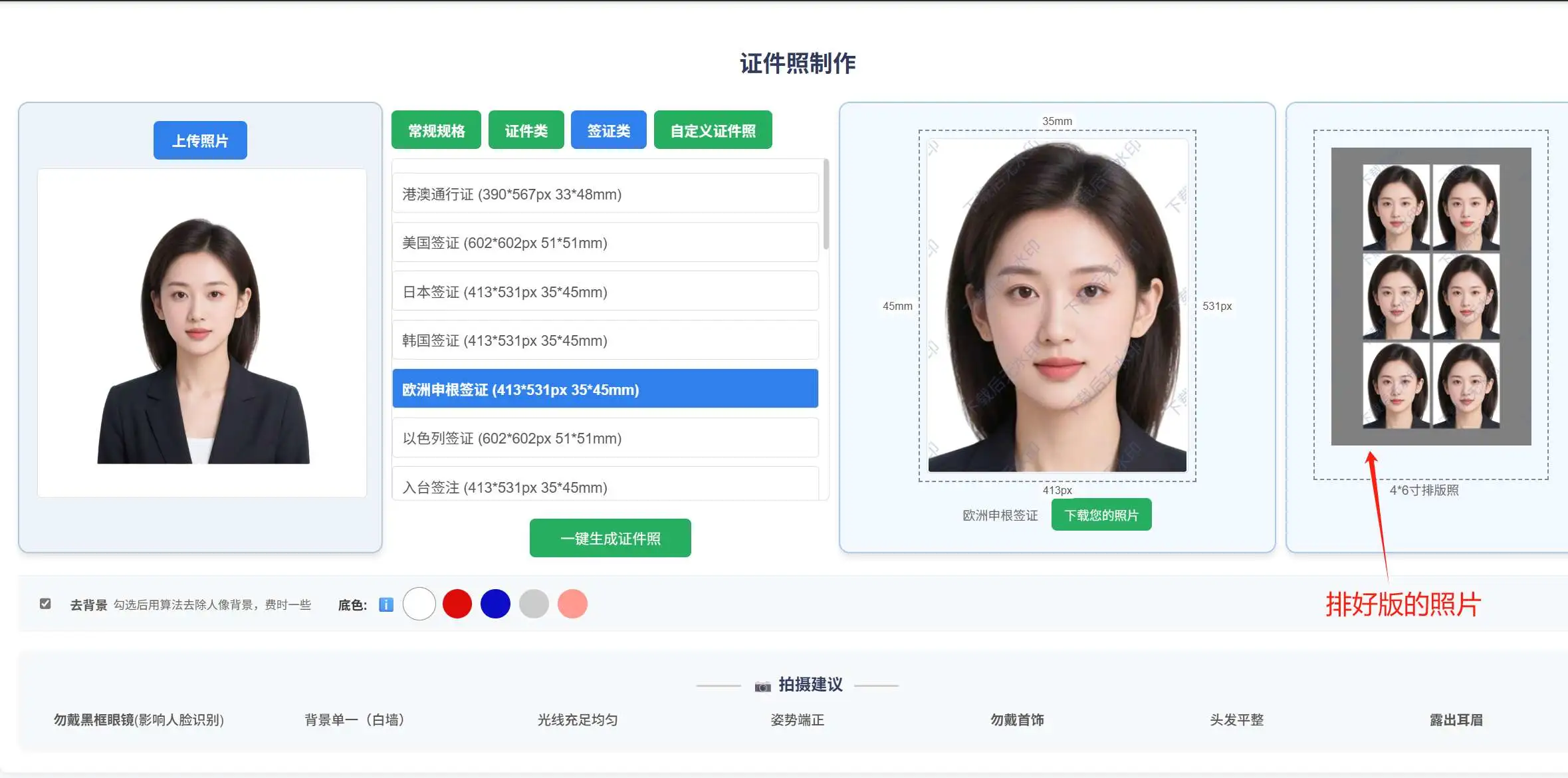Pick the gray background color swatch
1568x778 pixels.
[x=534, y=604]
